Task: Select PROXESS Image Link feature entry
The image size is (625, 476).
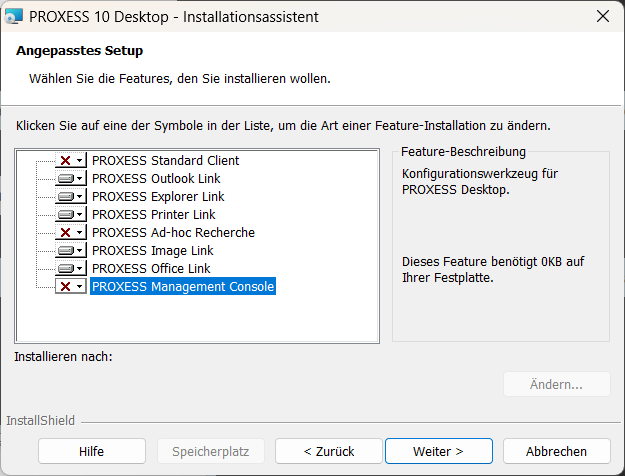Action: pos(152,250)
